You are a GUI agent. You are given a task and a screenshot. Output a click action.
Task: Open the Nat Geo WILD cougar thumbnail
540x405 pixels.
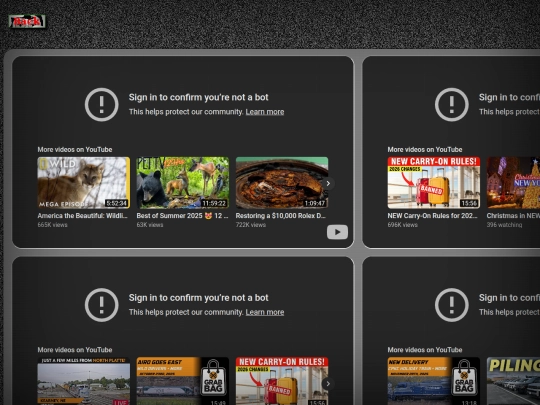84,183
